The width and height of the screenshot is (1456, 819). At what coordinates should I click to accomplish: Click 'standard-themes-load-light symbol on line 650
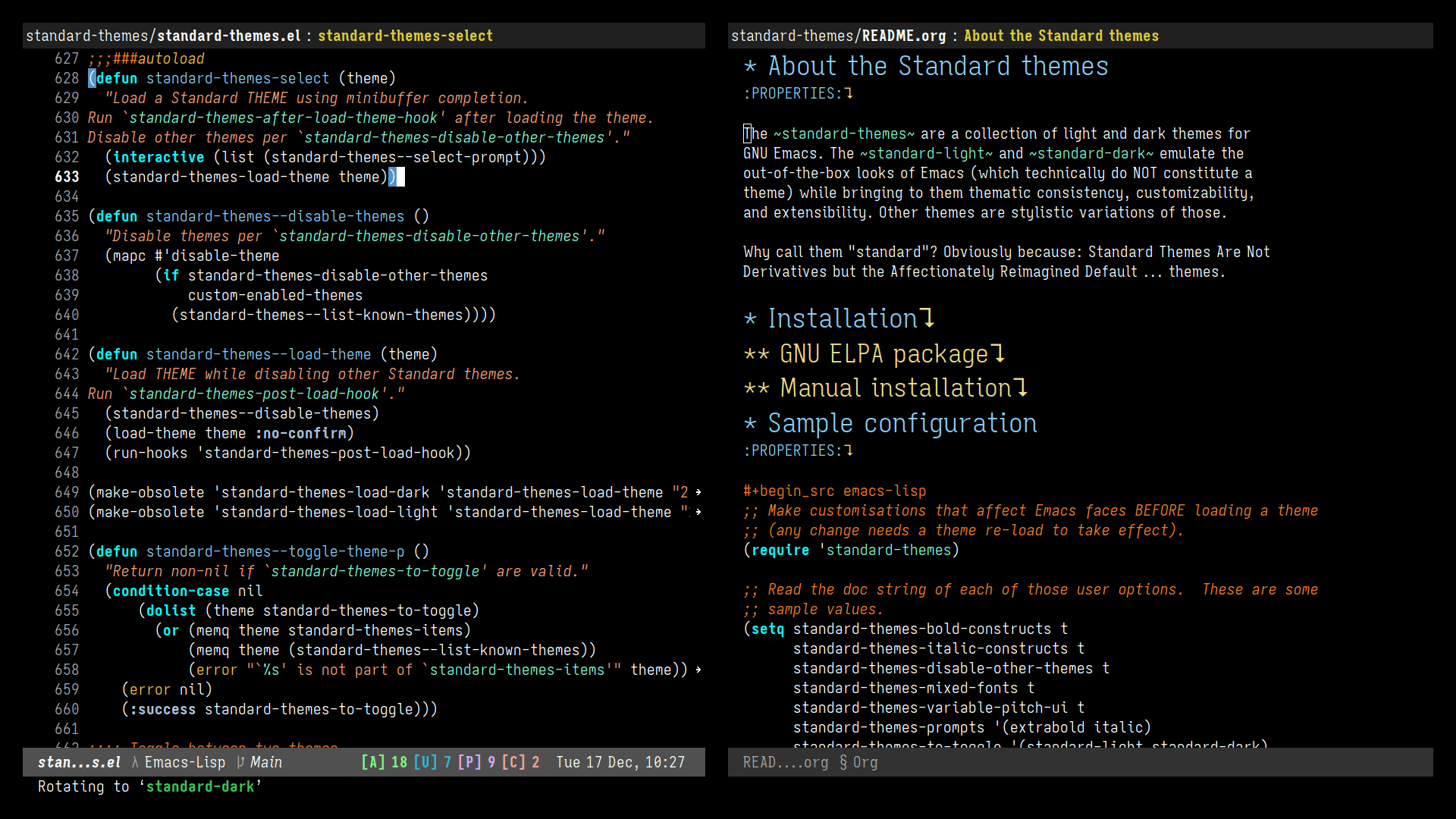pos(325,512)
